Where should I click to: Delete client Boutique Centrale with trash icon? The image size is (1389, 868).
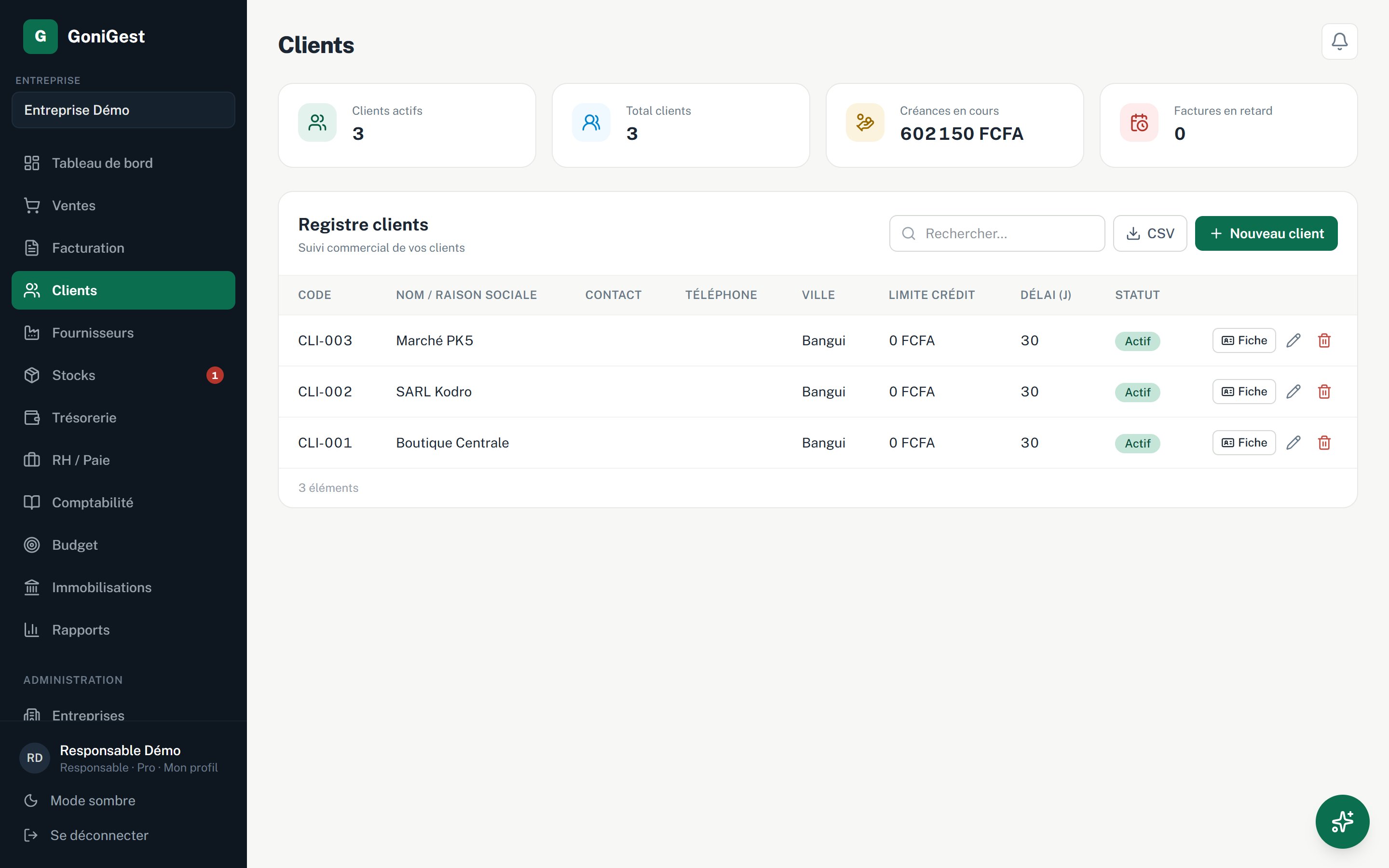pyautogui.click(x=1324, y=443)
